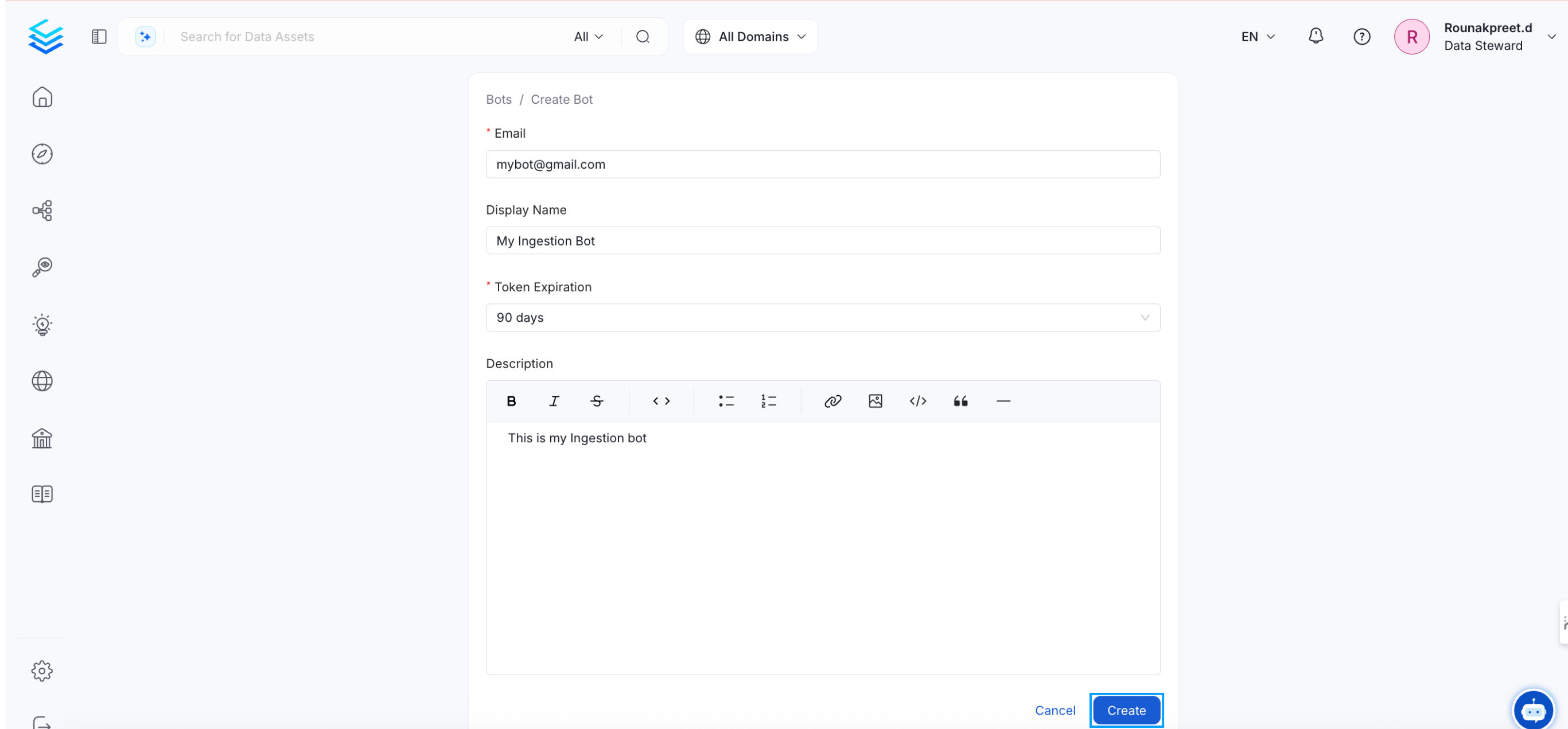Viewport: 1568px width, 729px height.
Task: Expand the All Domains dropdown
Action: (x=750, y=36)
